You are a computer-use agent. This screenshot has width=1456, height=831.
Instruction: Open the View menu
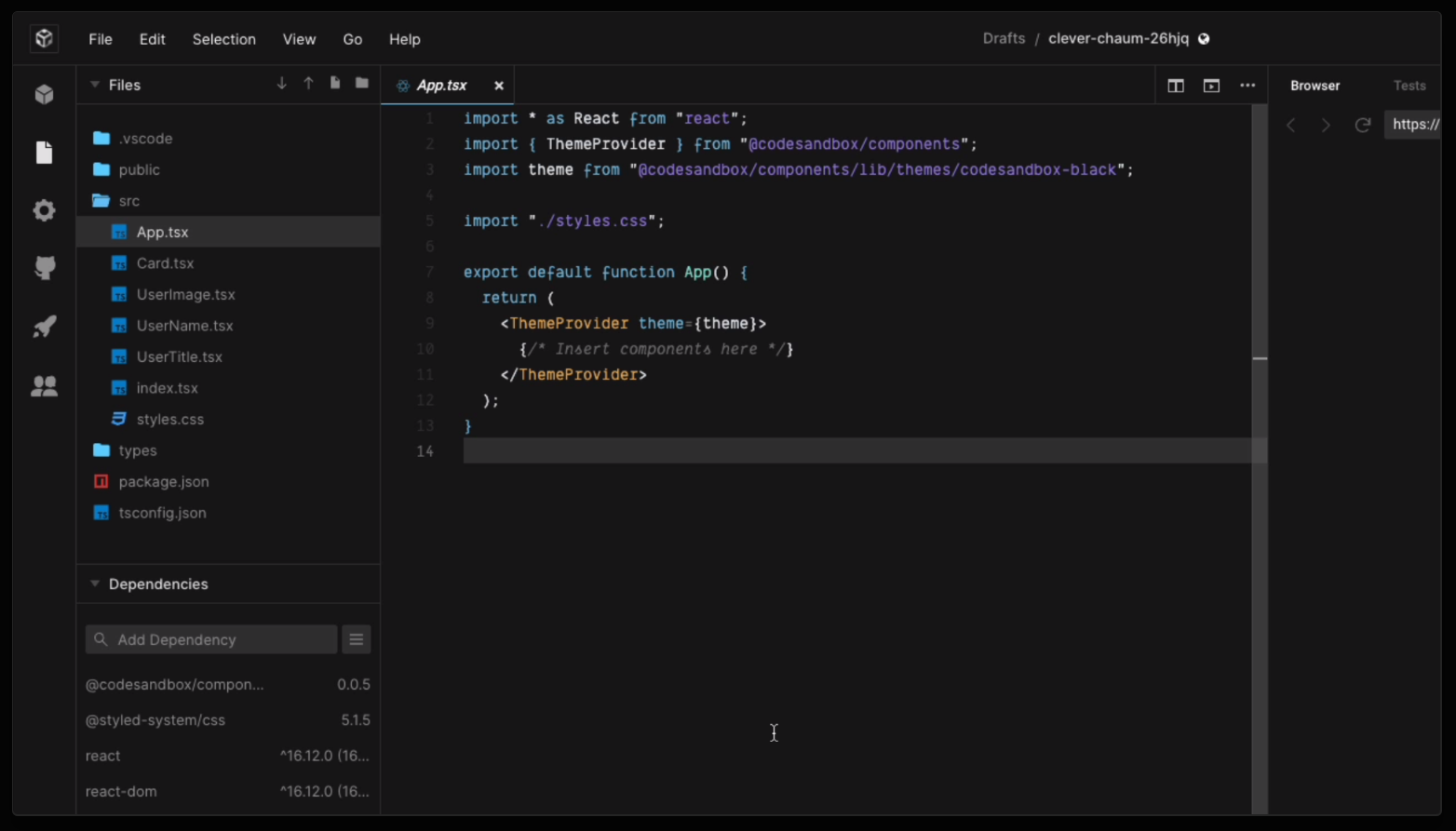pyautogui.click(x=299, y=39)
